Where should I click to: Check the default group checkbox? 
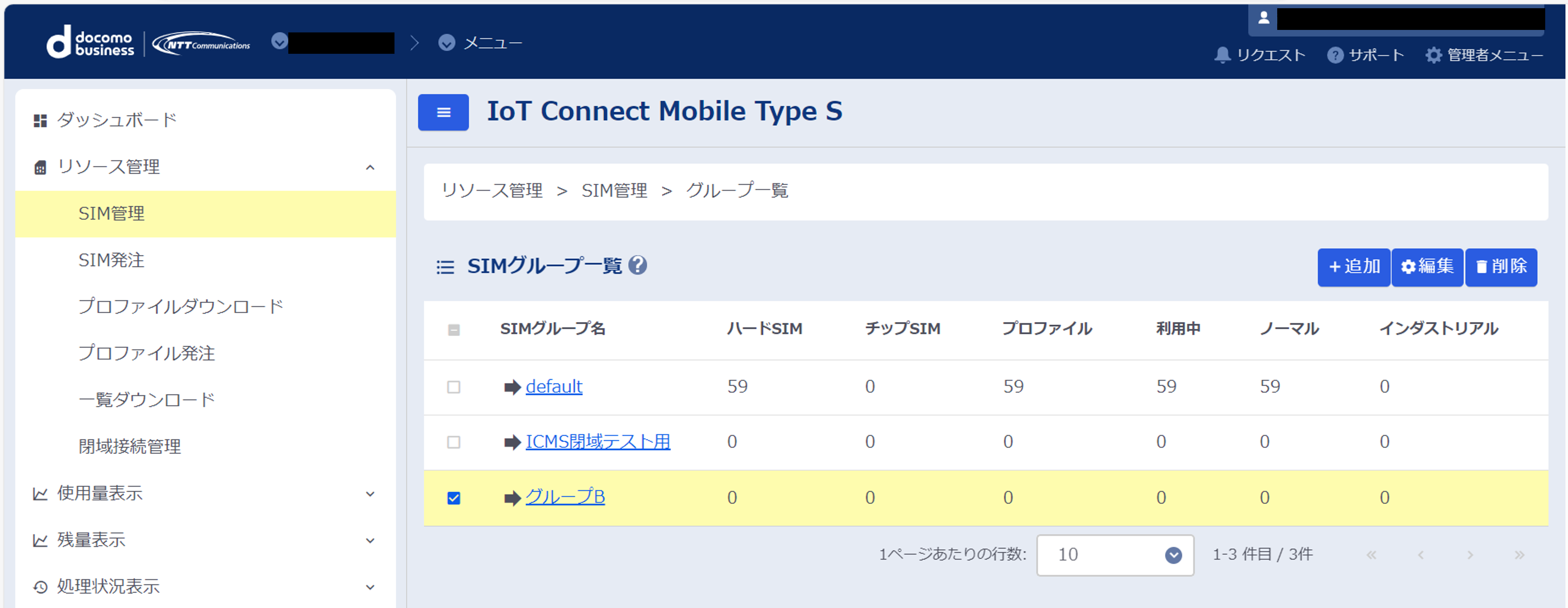(x=454, y=387)
